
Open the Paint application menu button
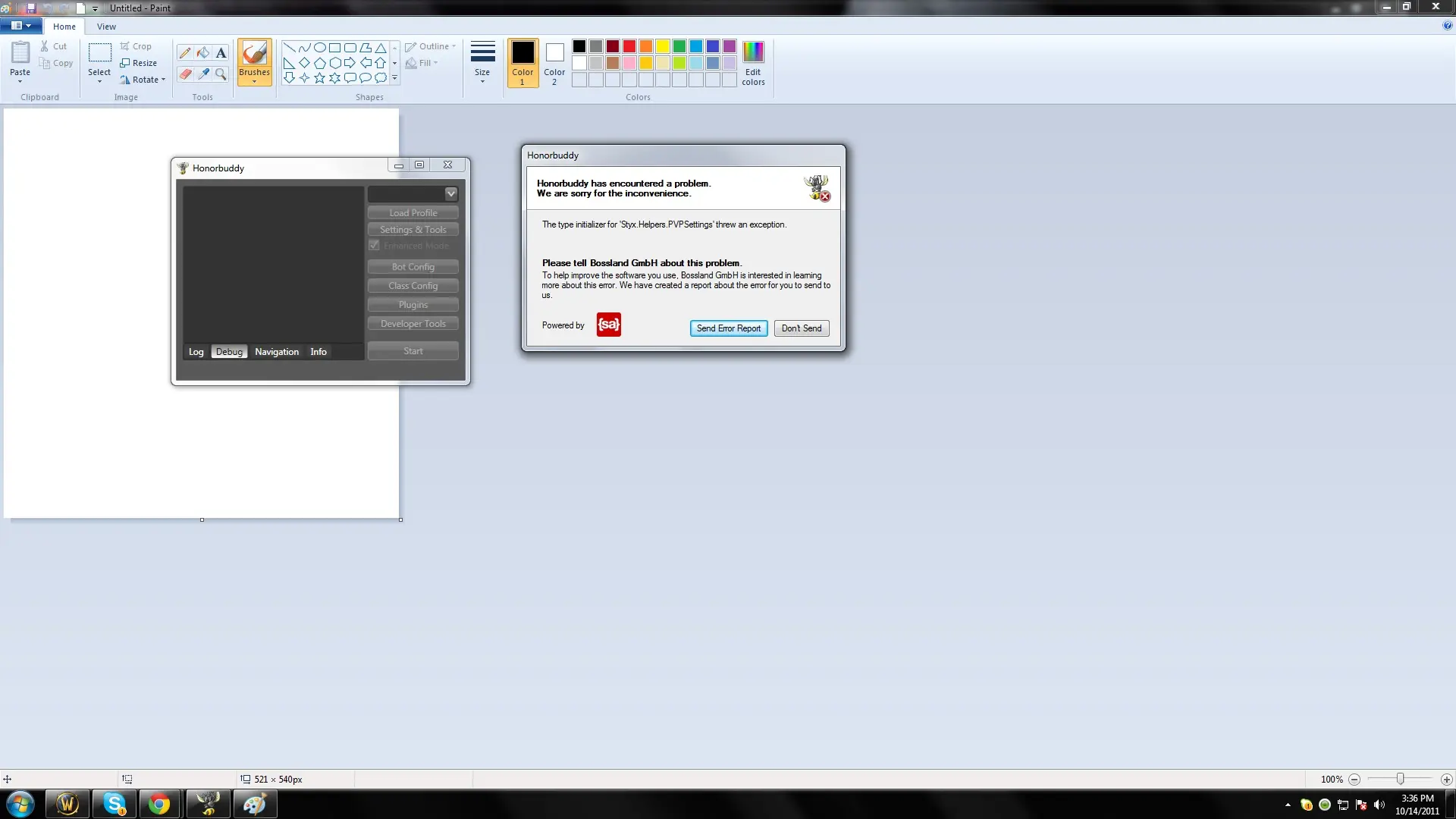[x=20, y=26]
